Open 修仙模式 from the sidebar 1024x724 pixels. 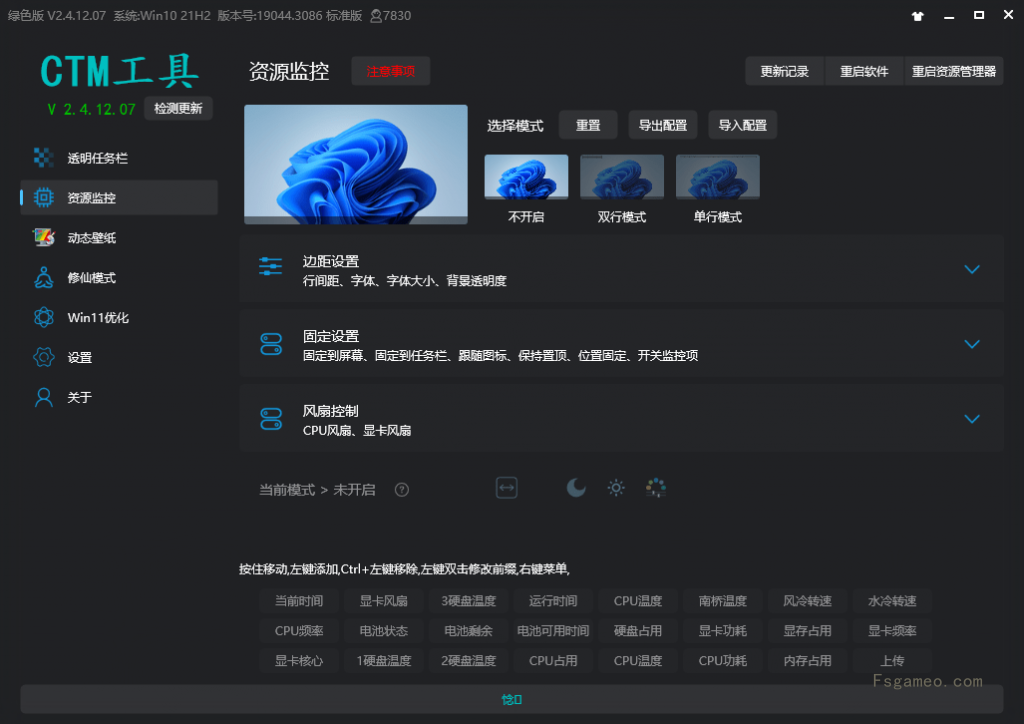coord(119,277)
